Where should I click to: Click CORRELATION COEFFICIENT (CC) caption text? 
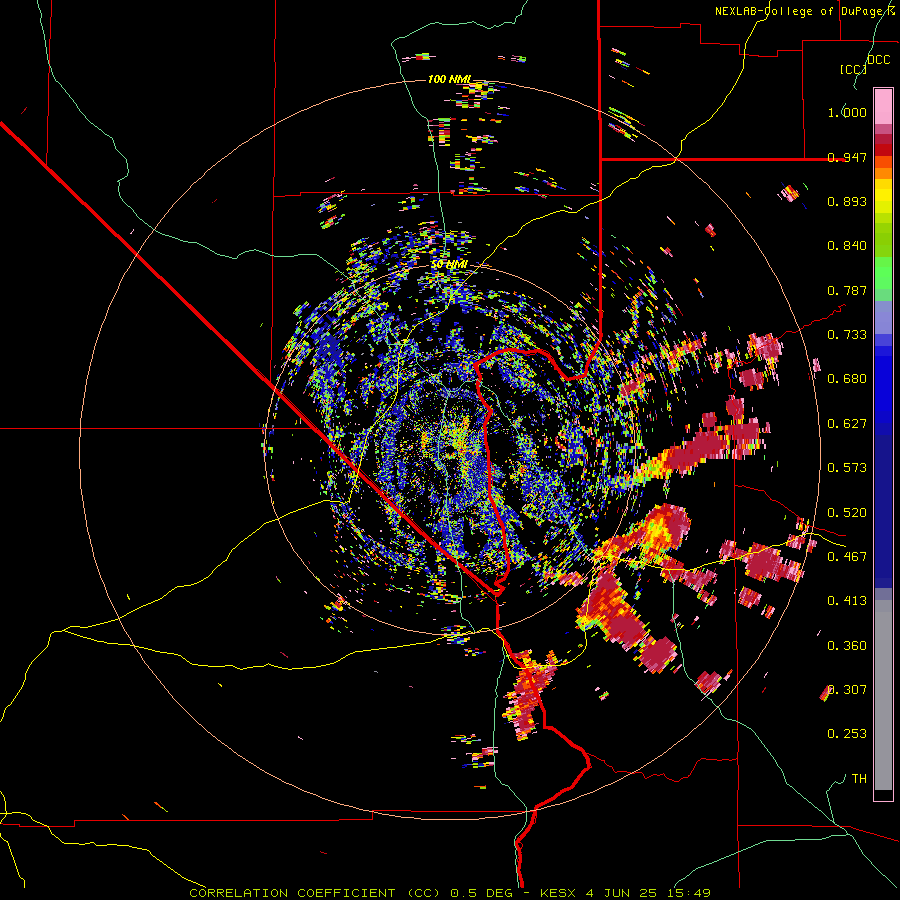[x=315, y=893]
